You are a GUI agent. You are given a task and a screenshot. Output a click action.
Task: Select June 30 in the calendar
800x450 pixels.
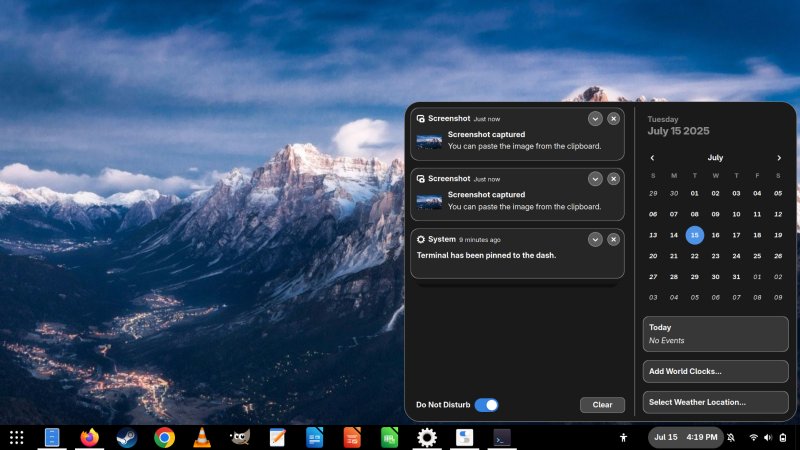(x=673, y=193)
